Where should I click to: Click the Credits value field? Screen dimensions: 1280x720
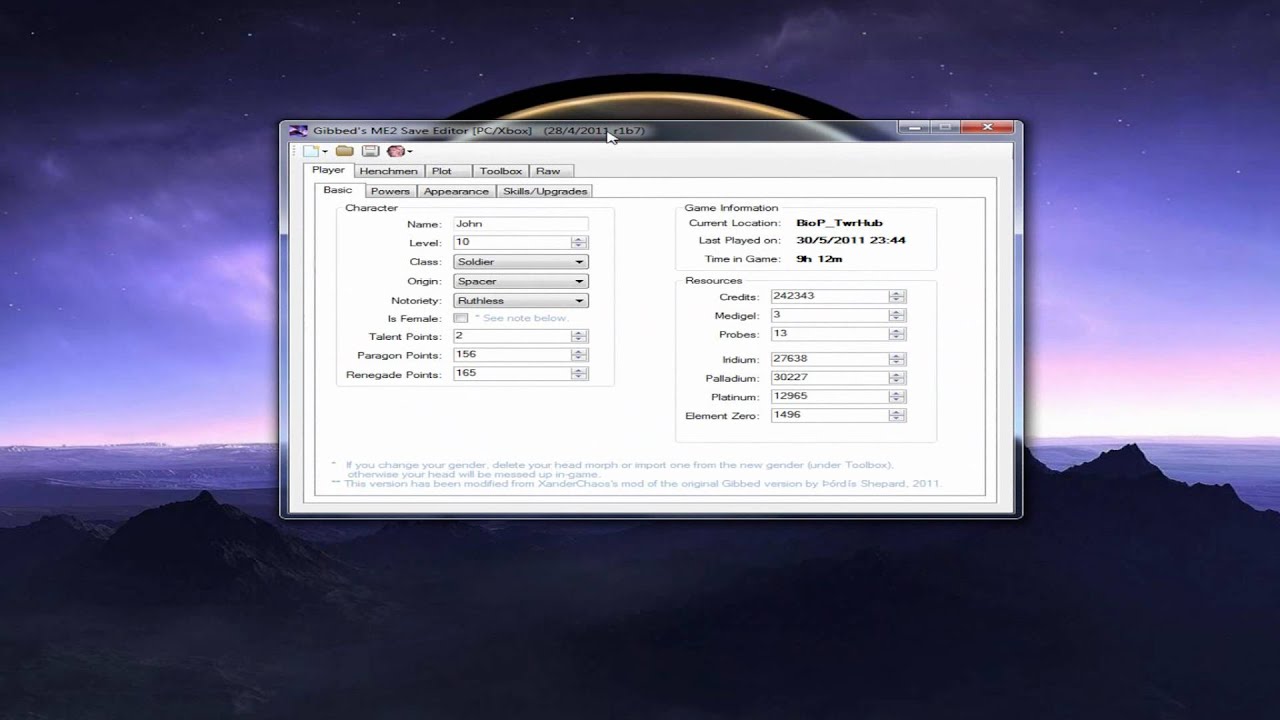tap(830, 296)
